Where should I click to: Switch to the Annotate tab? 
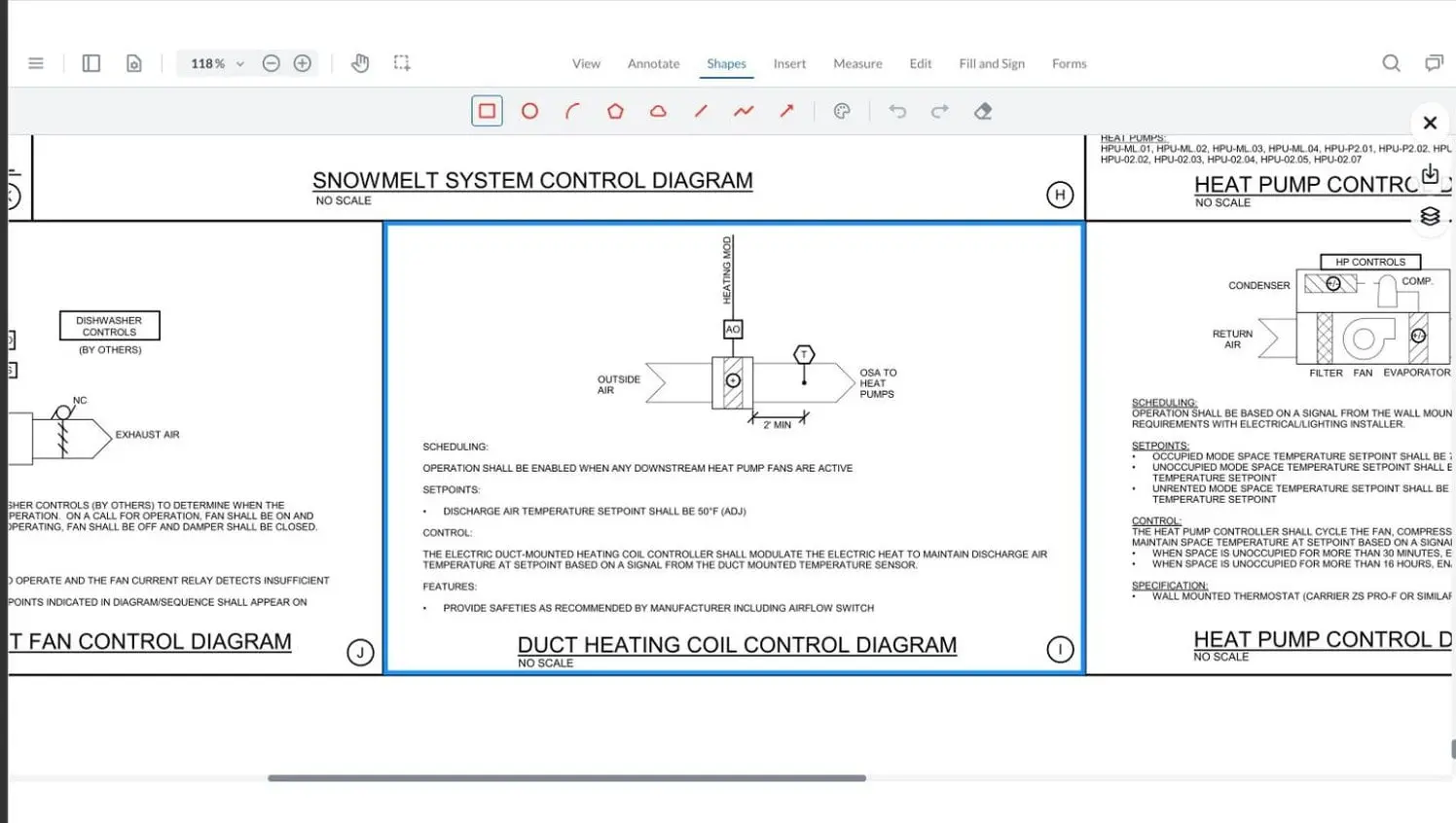(x=653, y=63)
